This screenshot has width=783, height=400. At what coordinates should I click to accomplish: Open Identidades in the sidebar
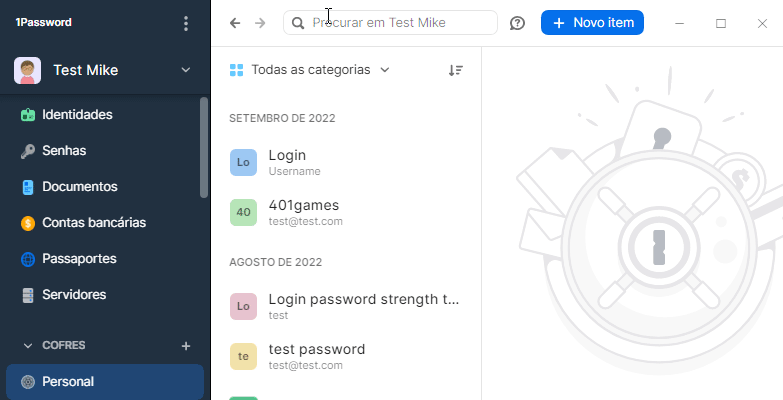pyautogui.click(x=76, y=115)
